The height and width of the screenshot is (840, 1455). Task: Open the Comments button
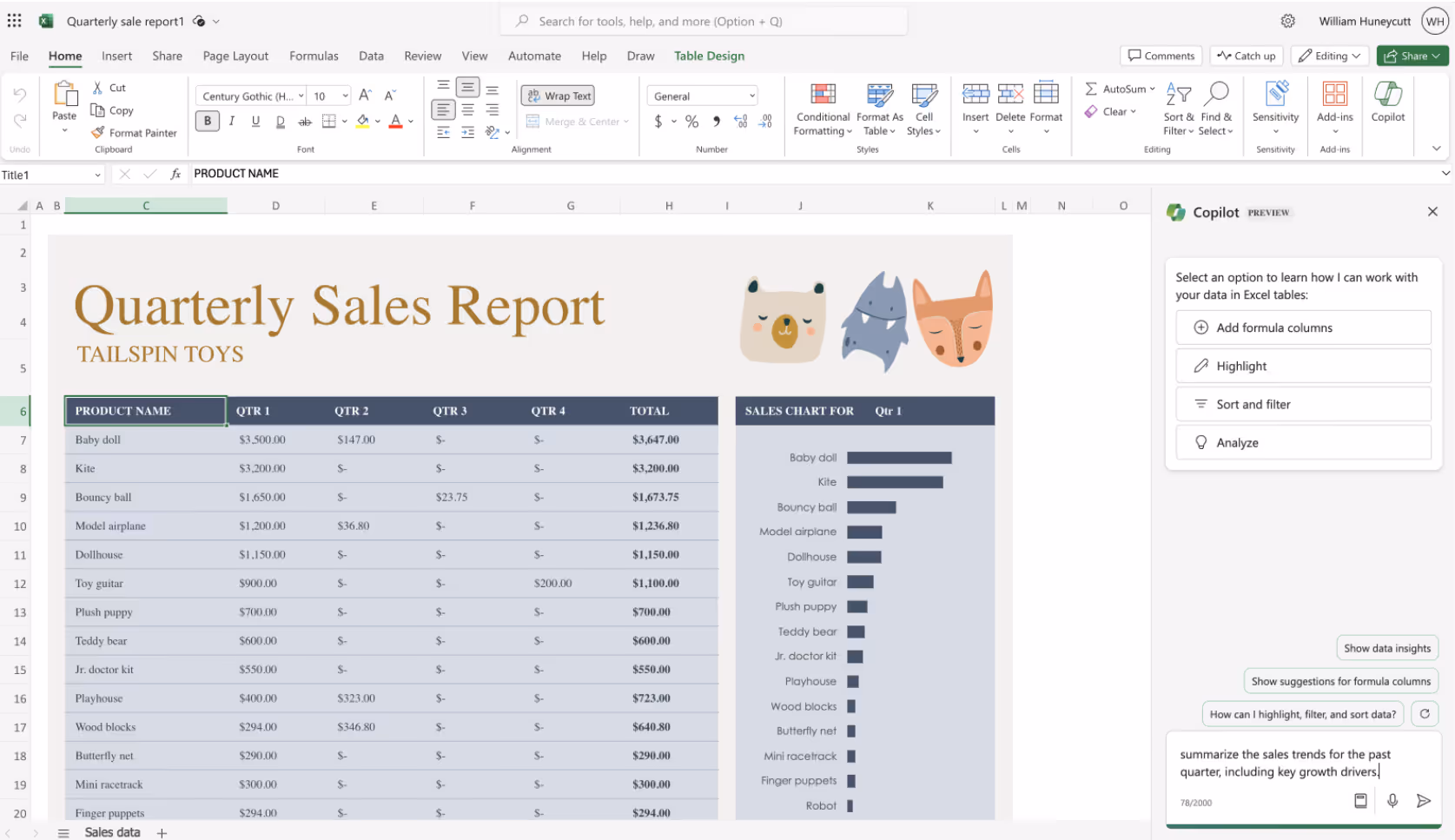(x=1161, y=56)
